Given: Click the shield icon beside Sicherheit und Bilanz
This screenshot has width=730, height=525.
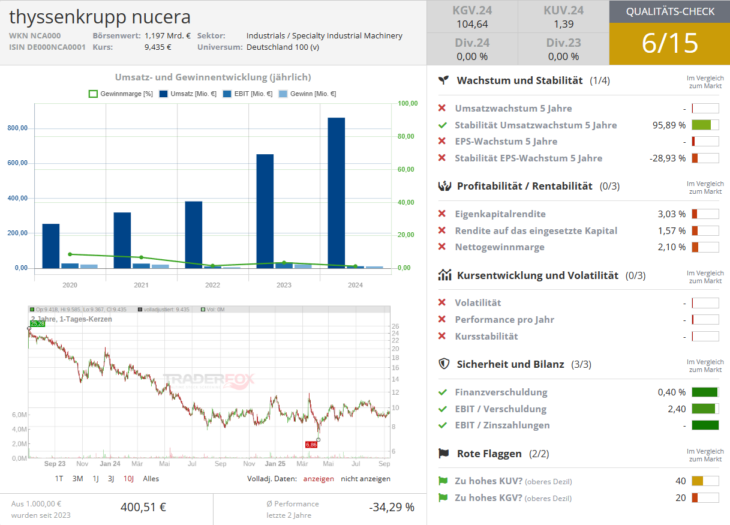Looking at the screenshot, I should click(x=444, y=364).
